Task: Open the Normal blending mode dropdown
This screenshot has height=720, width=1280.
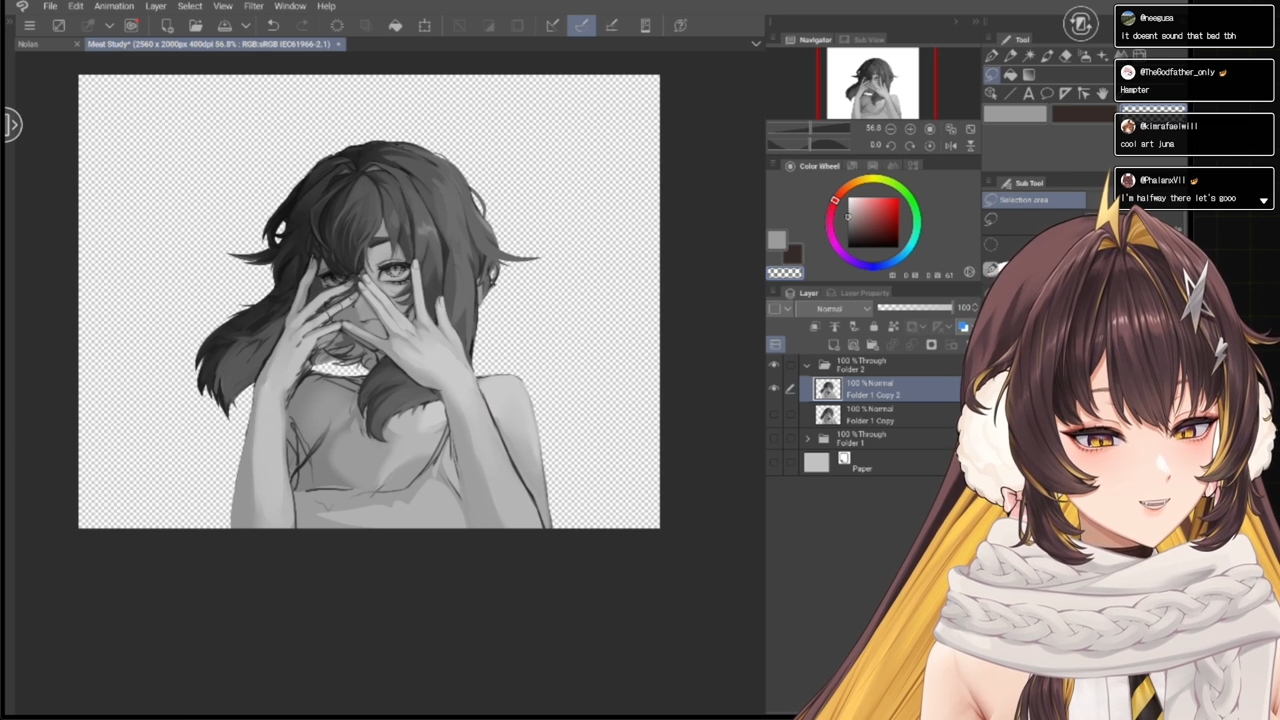Action: tap(835, 308)
